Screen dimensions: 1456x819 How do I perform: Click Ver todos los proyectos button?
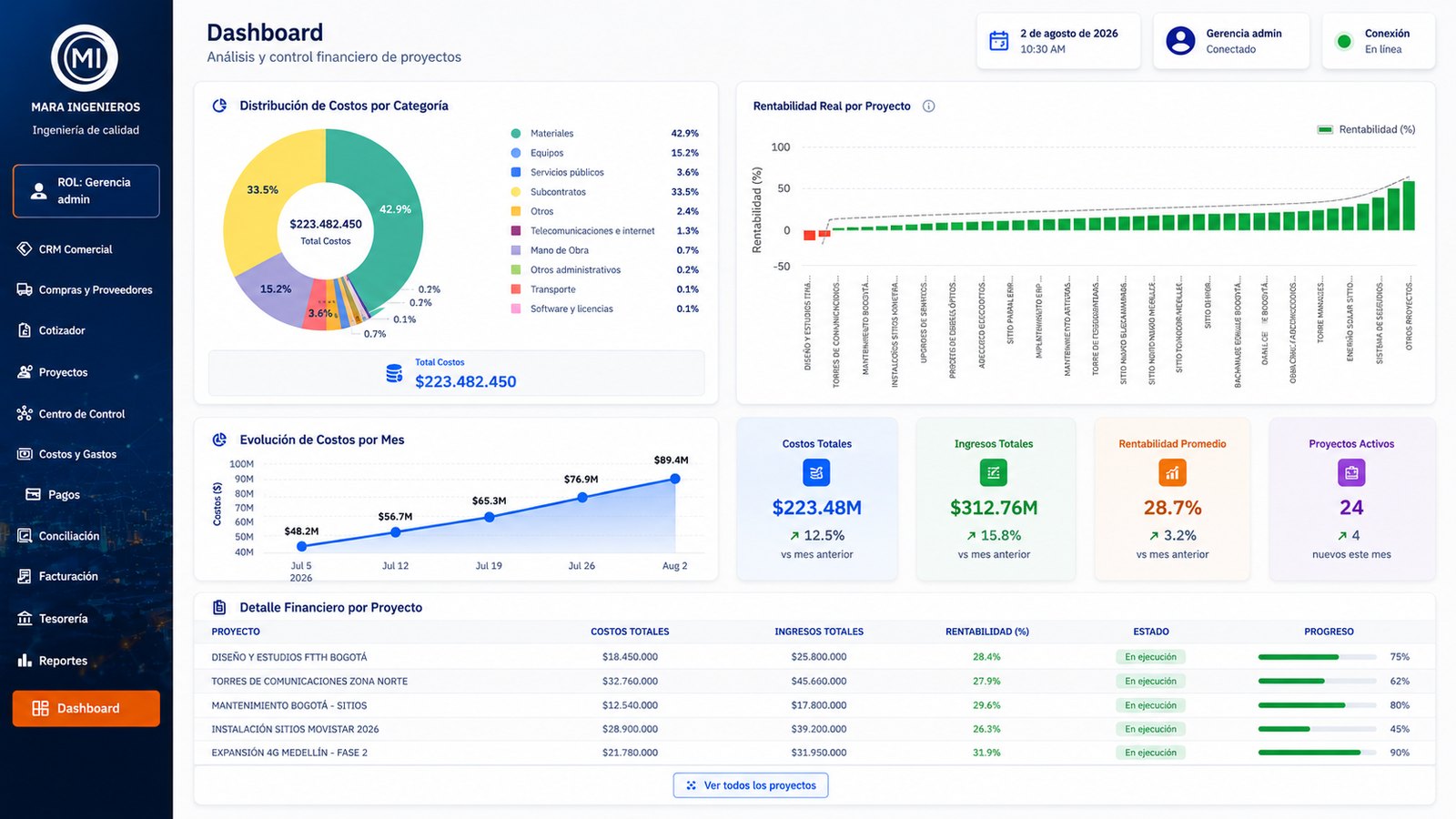[x=751, y=785]
